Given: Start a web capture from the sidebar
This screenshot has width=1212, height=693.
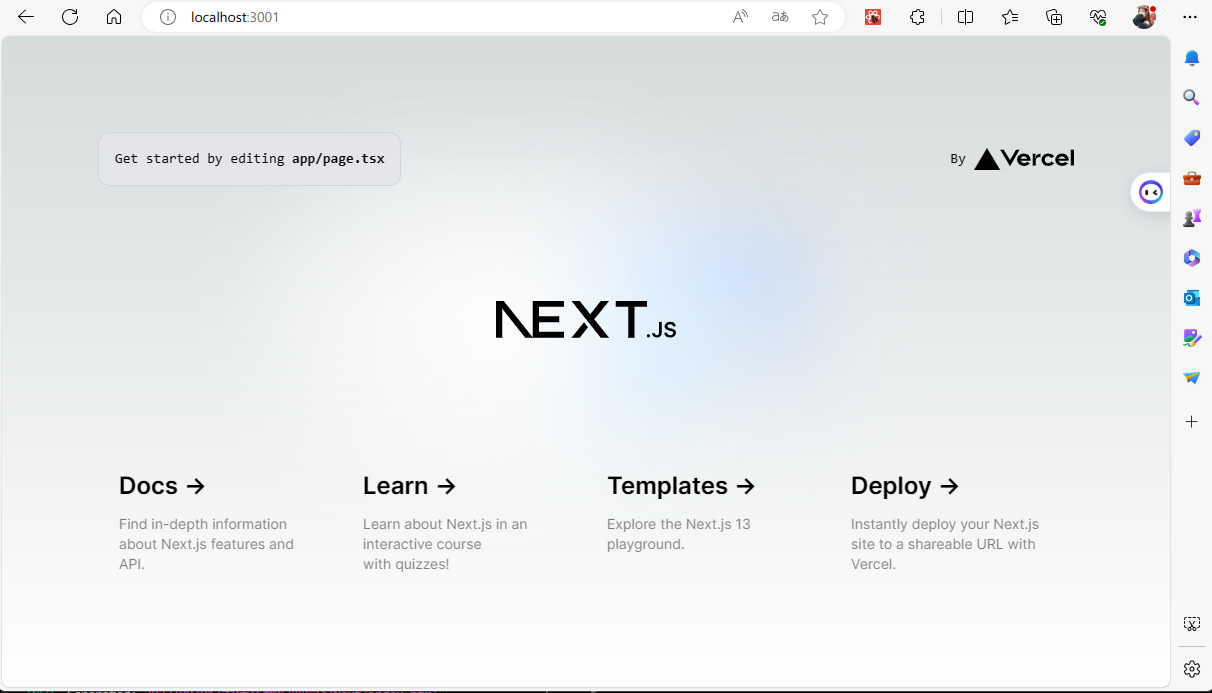Looking at the screenshot, I should [1191, 623].
